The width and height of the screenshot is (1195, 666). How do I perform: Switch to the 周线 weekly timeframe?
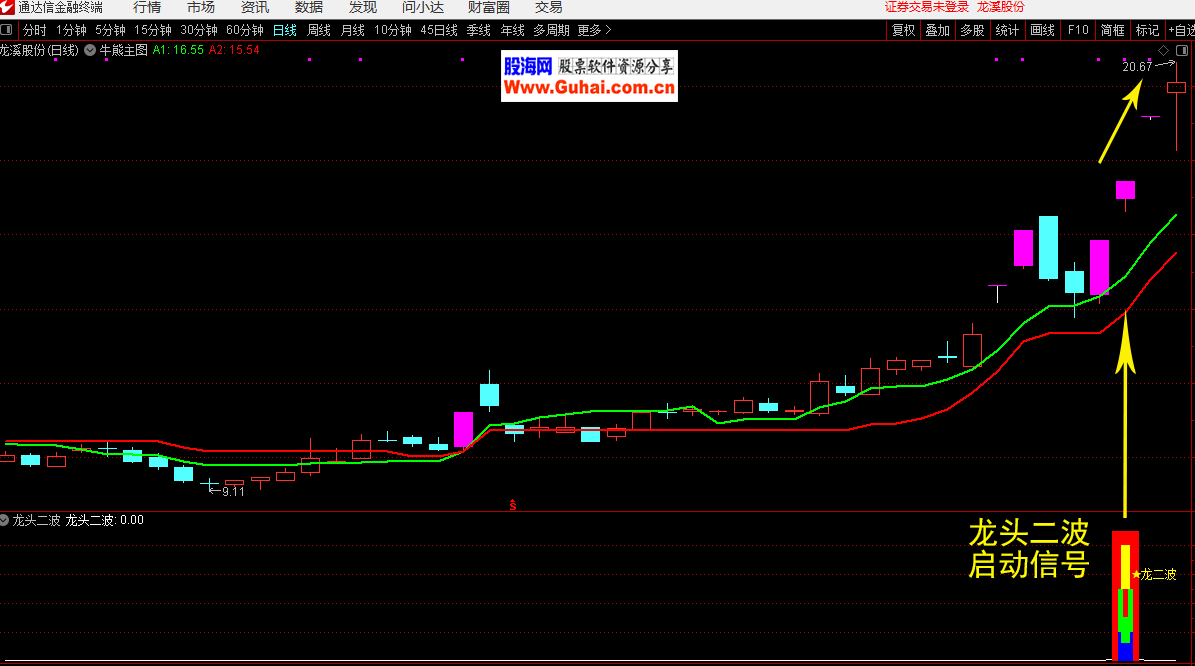[x=319, y=30]
